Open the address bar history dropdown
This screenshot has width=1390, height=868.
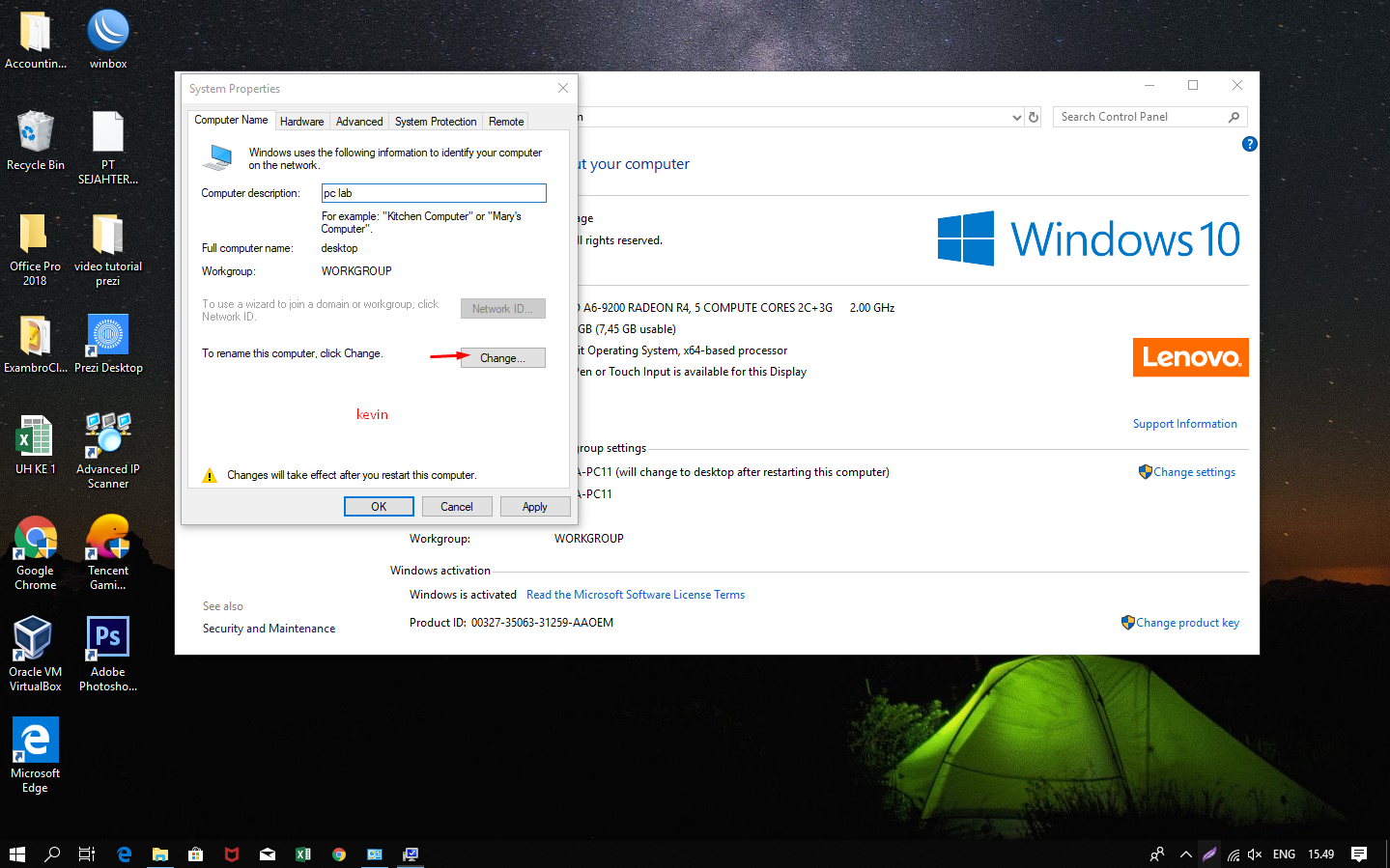pyautogui.click(x=1016, y=116)
